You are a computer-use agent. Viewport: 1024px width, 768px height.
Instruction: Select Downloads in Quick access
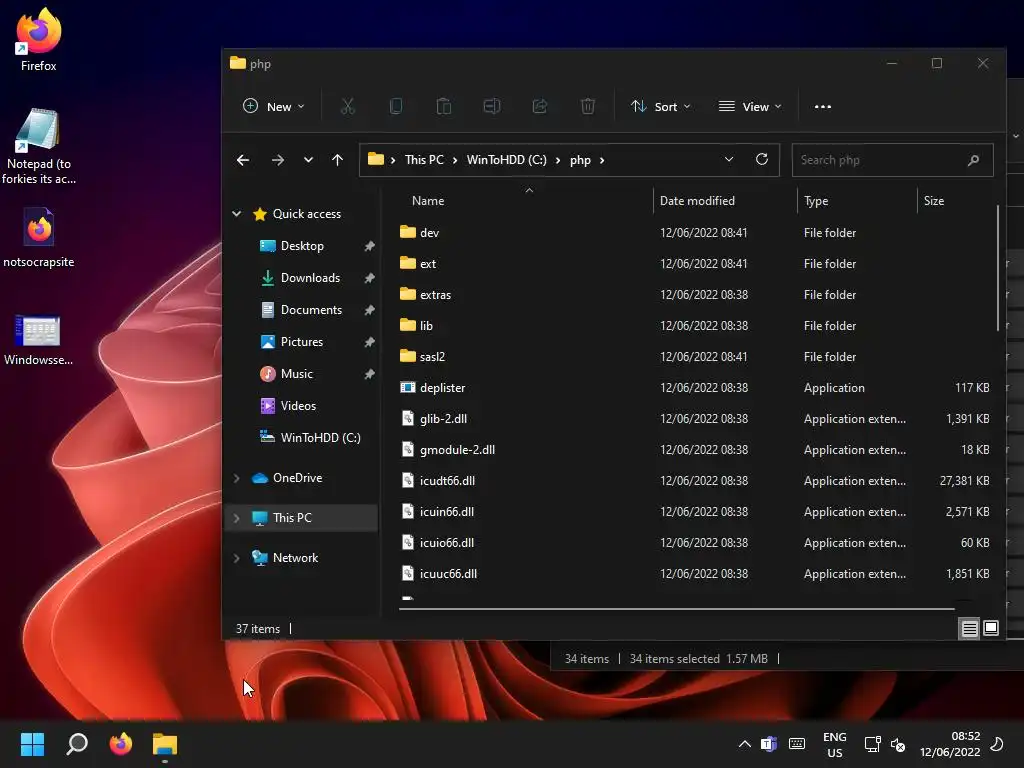click(x=310, y=278)
